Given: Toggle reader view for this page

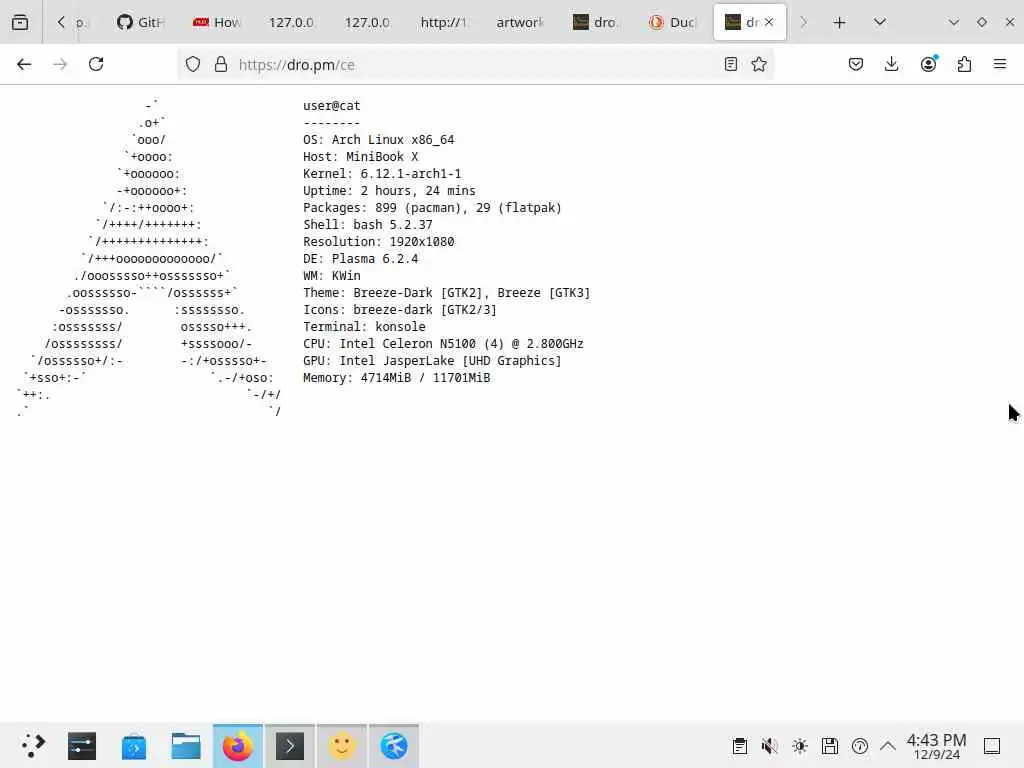Looking at the screenshot, I should (731, 64).
